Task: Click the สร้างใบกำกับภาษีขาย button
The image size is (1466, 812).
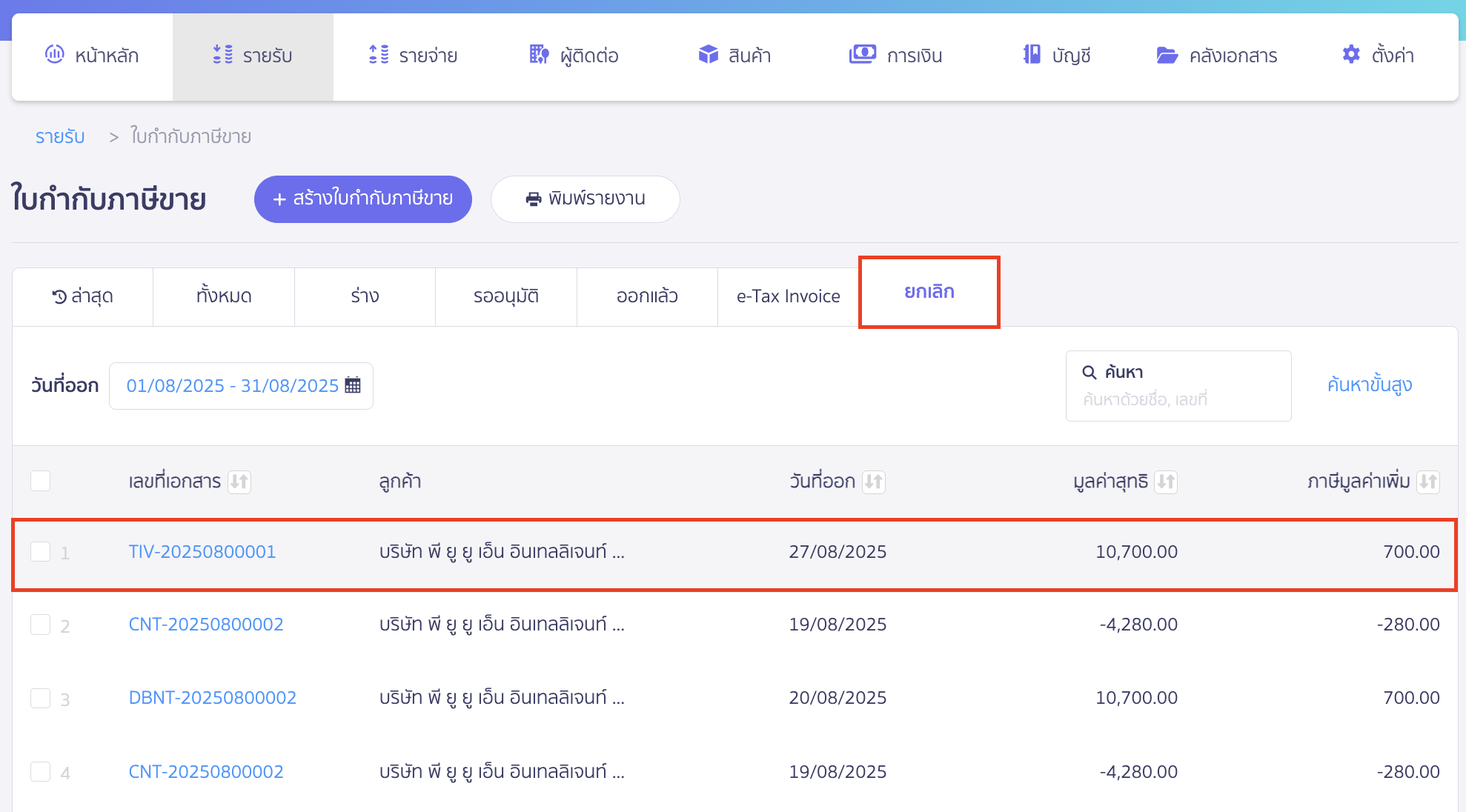Action: (362, 199)
